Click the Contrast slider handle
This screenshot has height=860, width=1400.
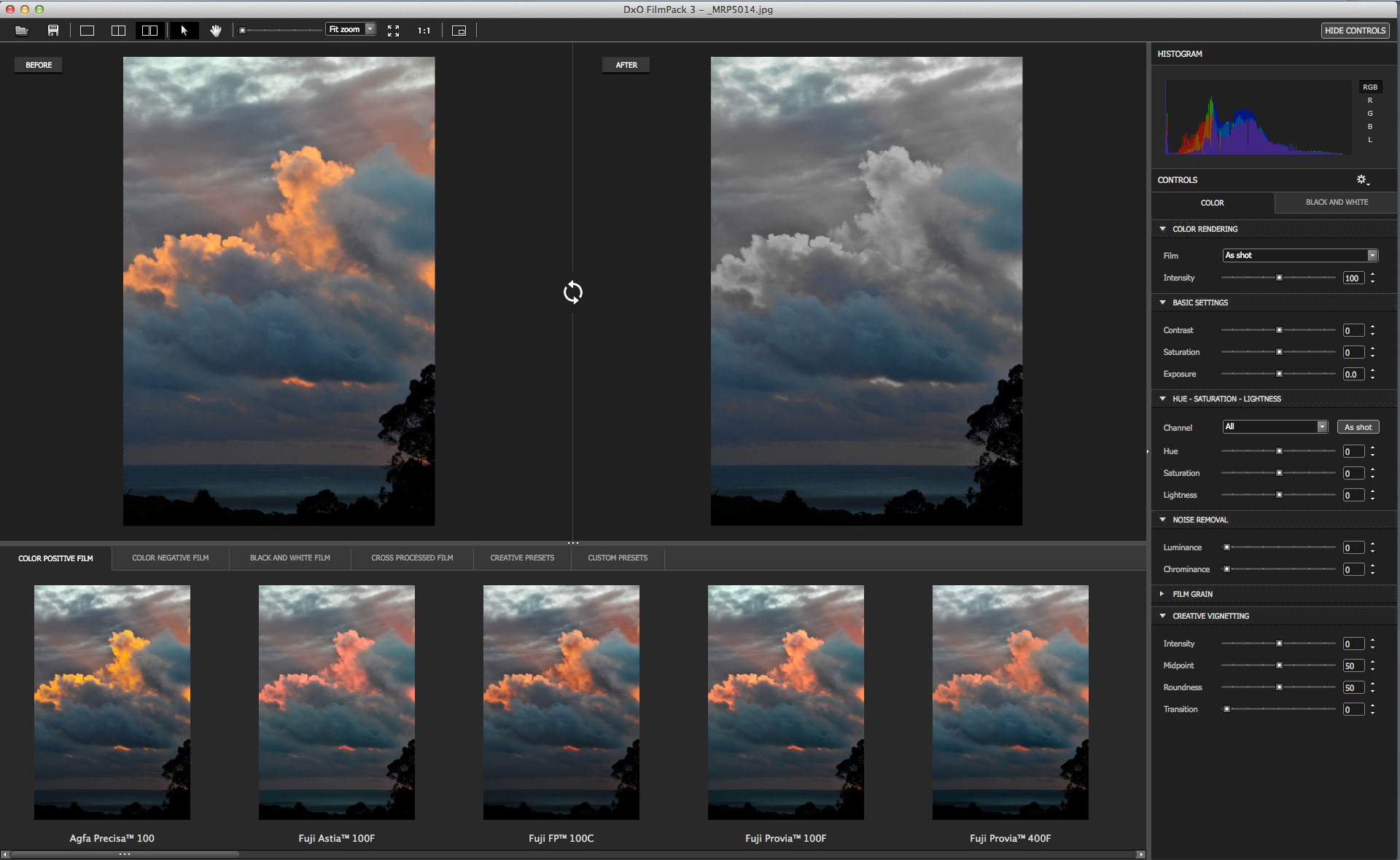point(1279,330)
